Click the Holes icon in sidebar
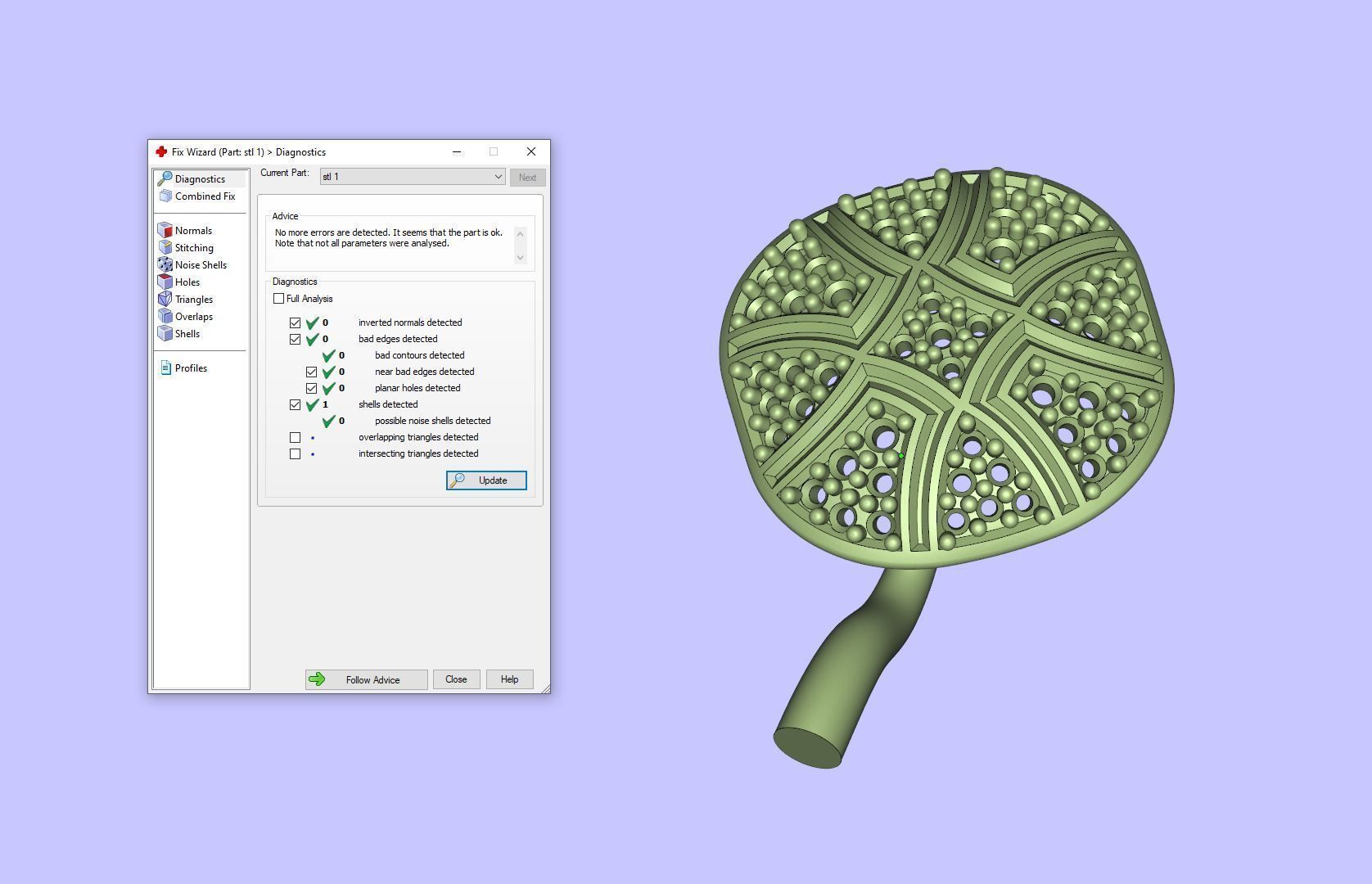 (165, 282)
